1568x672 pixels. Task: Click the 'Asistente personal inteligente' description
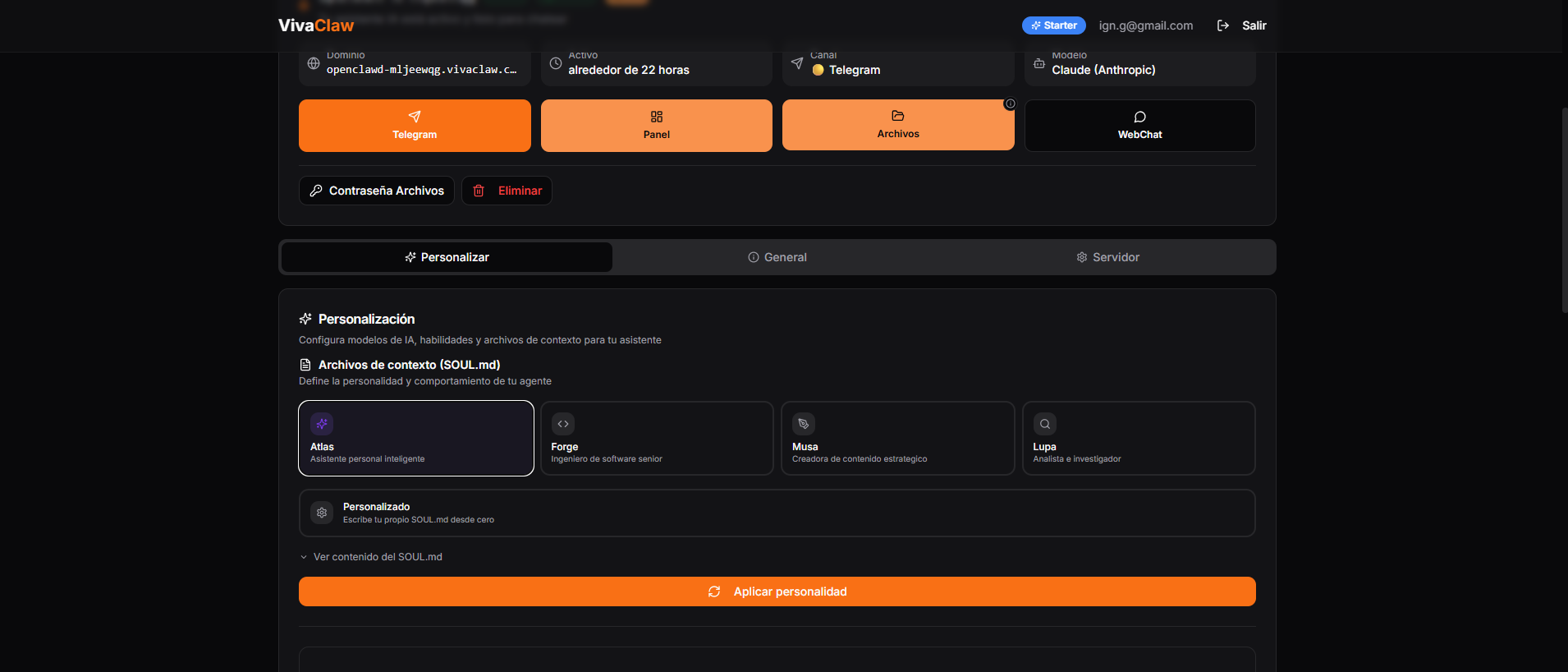(x=368, y=459)
